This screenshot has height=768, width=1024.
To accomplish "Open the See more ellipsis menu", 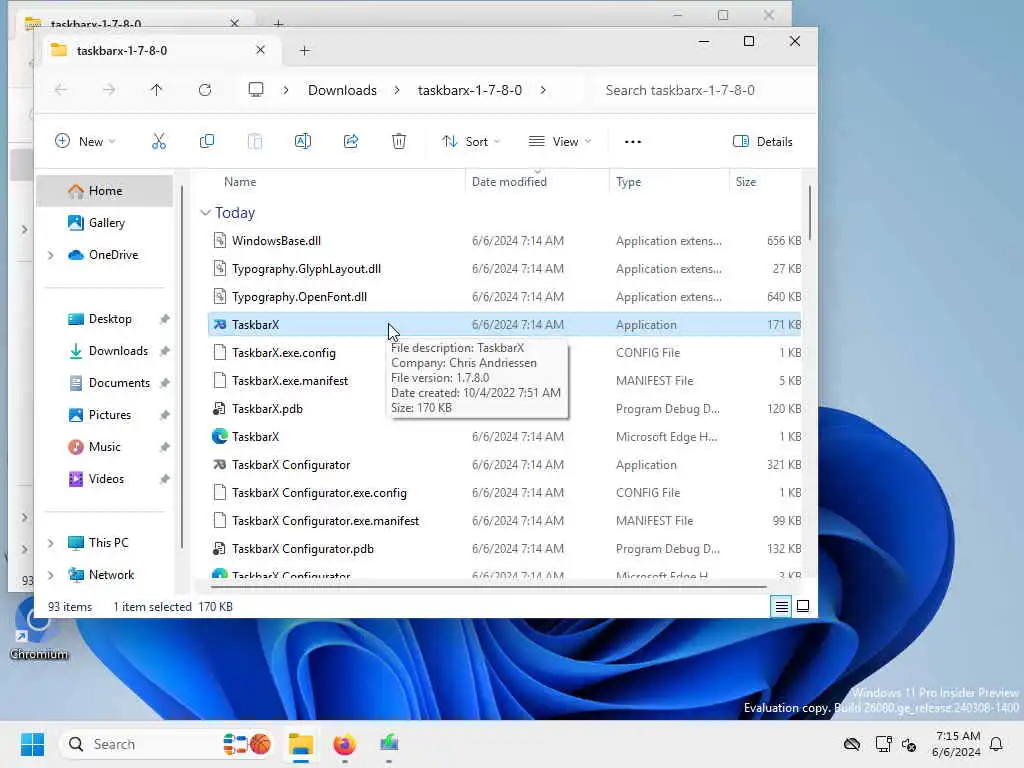I will 633,142.
